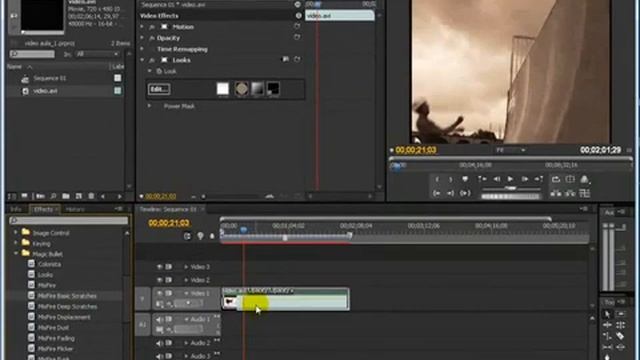Toggle Loop playback in Program Monitor
Screen dimensions: 640x360
[x=556, y=179]
